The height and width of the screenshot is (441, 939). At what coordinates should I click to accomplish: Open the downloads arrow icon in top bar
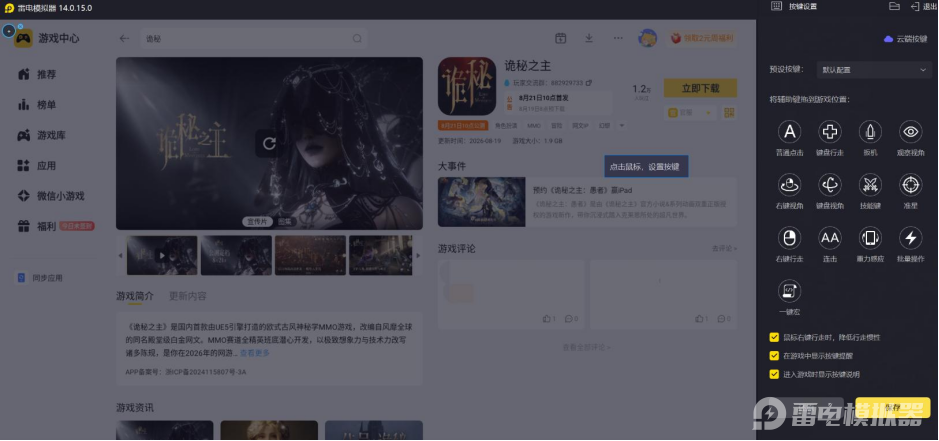pyautogui.click(x=589, y=38)
